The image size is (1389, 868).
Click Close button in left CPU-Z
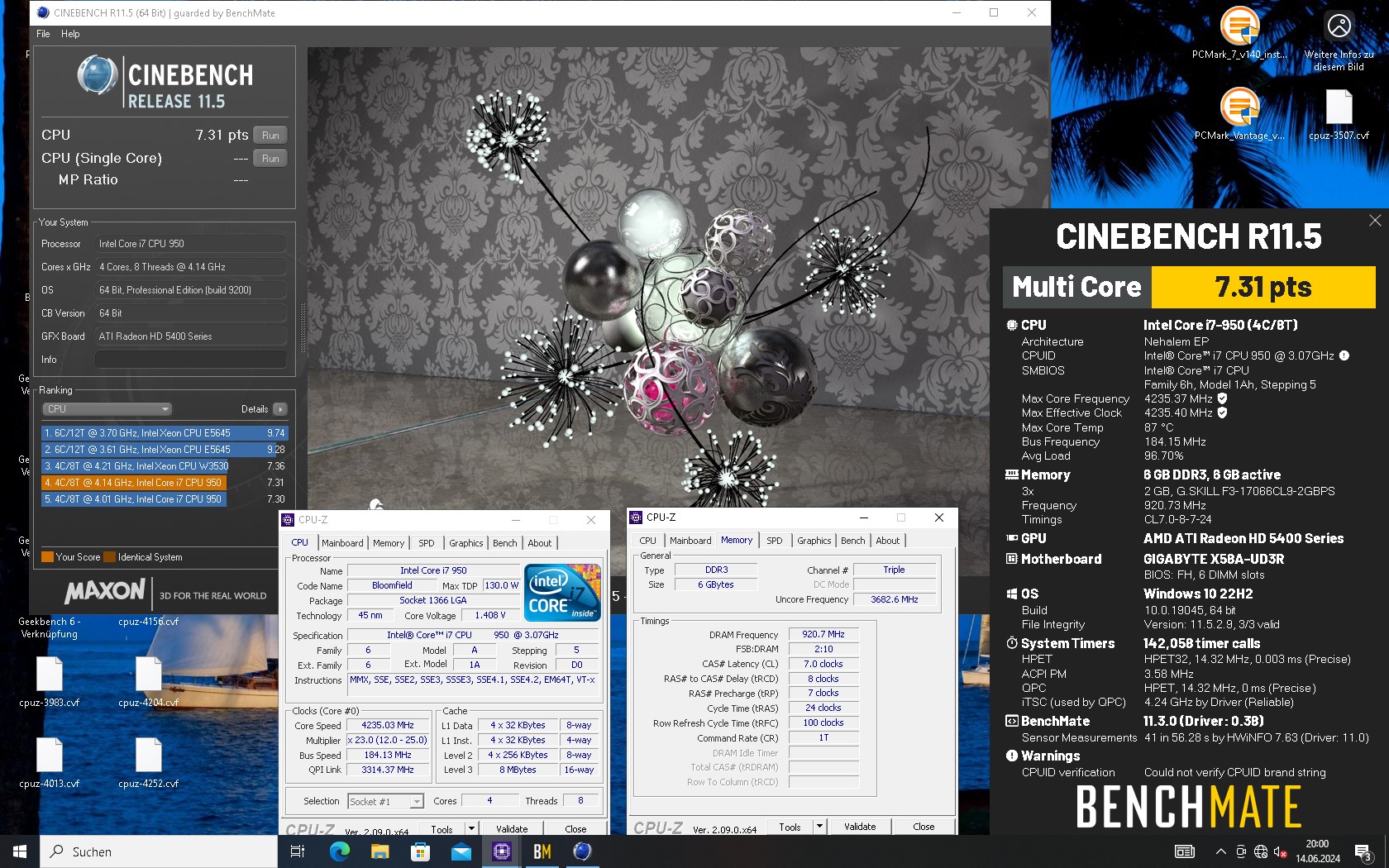click(575, 828)
